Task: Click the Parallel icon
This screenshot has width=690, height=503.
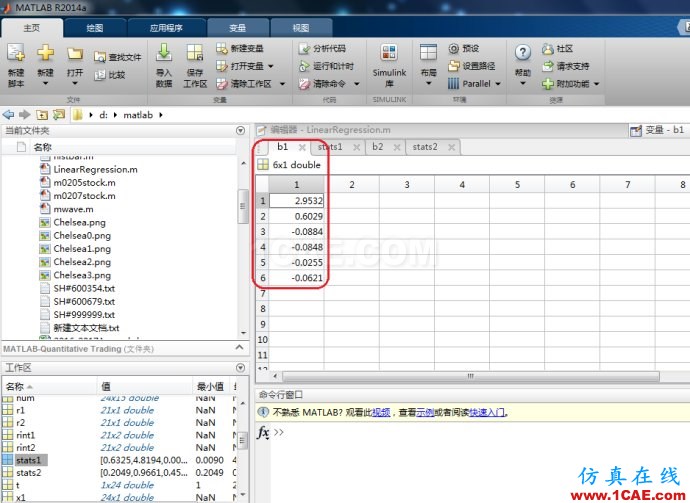Action: point(453,83)
